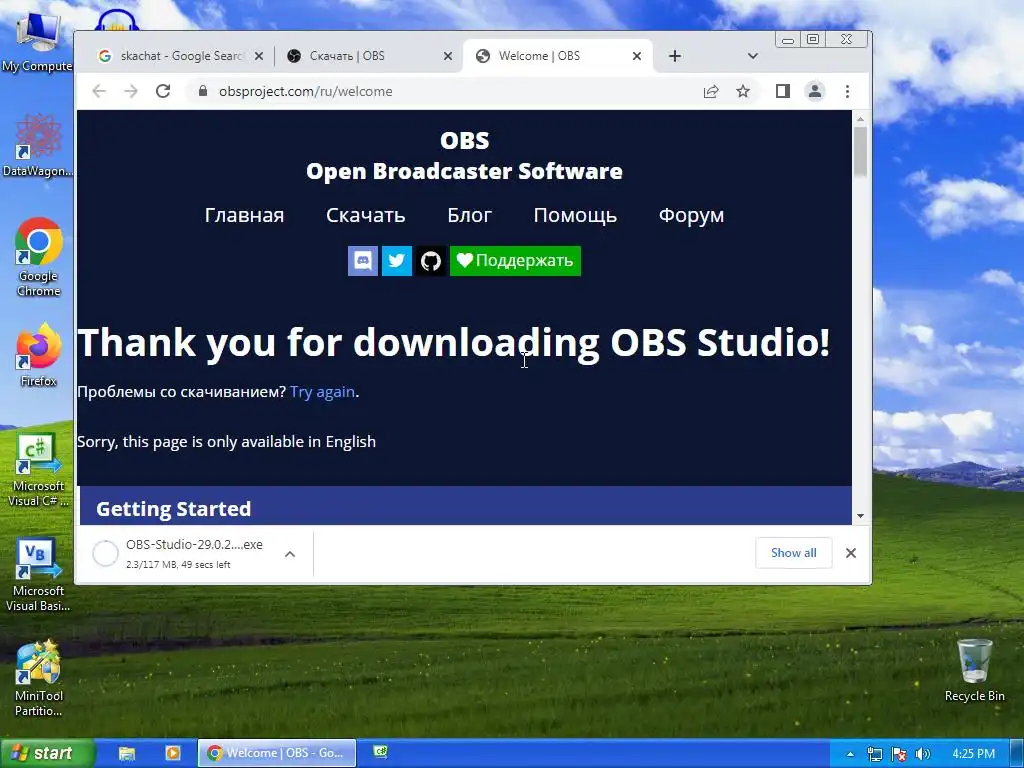1024x768 pixels.
Task: Open a new tab with plus button
Action: coord(675,56)
